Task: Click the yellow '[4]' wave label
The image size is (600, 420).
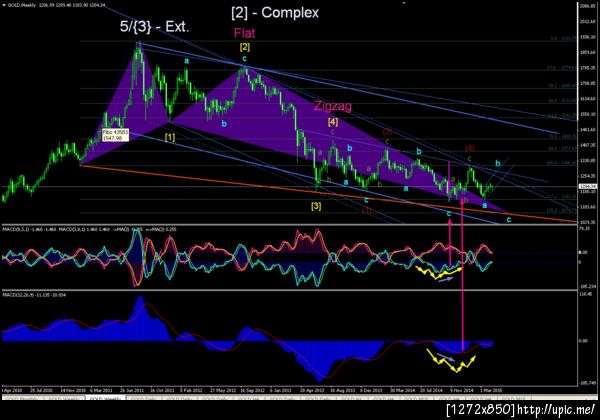Action: 333,122
